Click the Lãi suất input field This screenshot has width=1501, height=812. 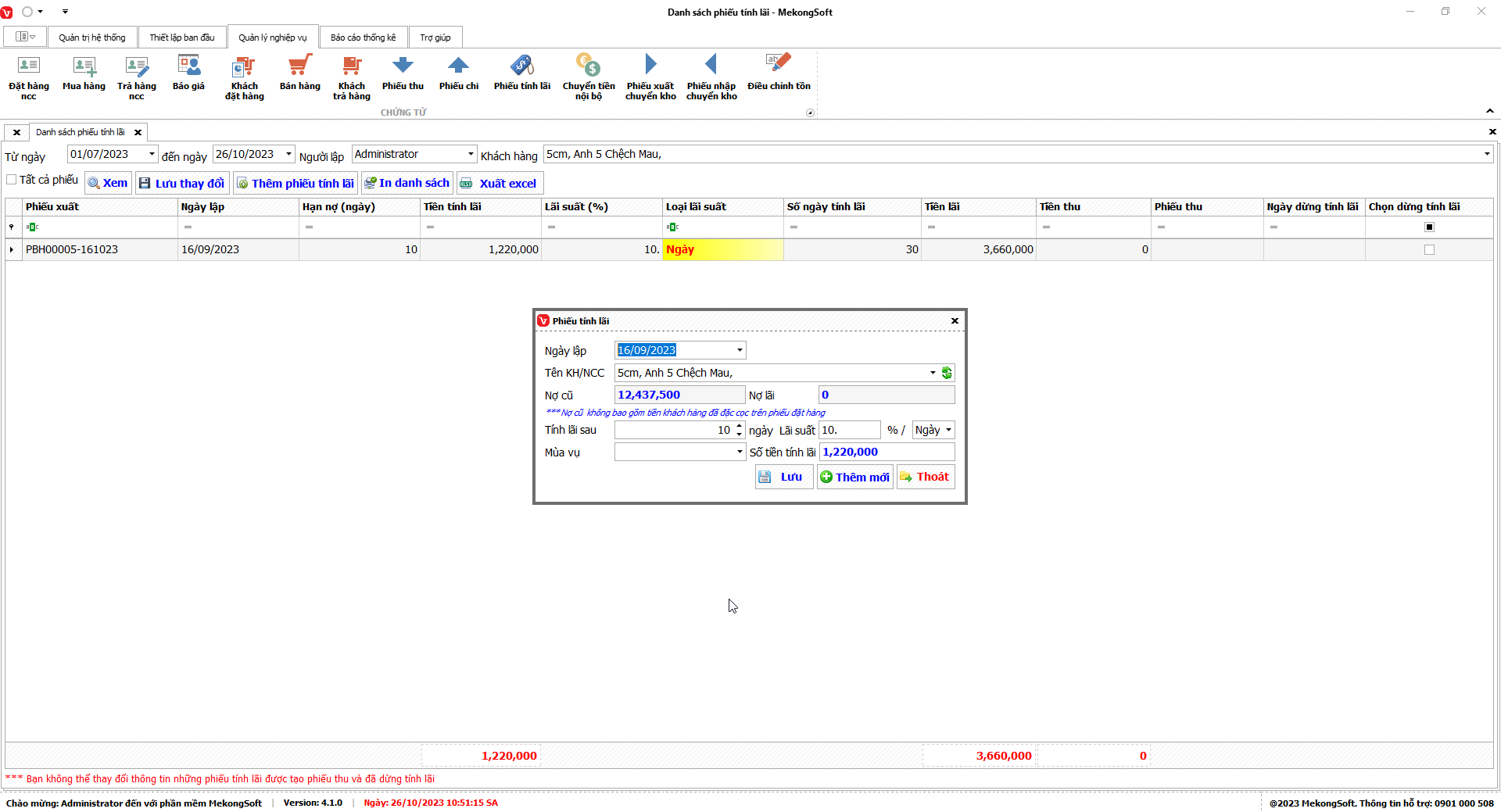pyautogui.click(x=849, y=430)
